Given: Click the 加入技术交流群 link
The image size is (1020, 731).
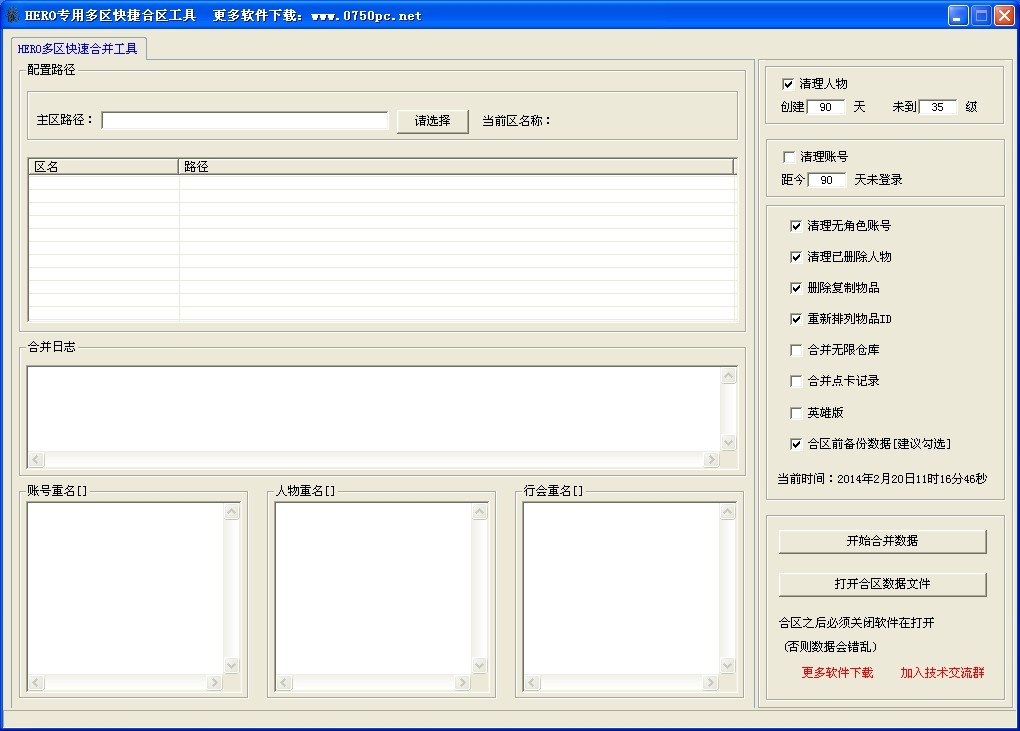Looking at the screenshot, I should 942,673.
